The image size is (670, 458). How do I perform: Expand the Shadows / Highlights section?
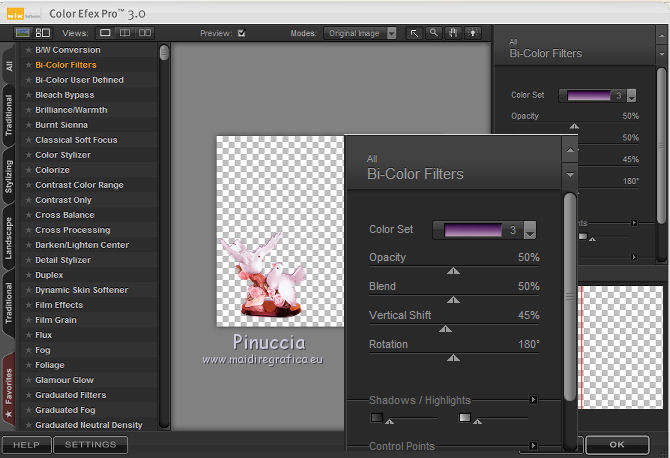pyautogui.click(x=534, y=400)
